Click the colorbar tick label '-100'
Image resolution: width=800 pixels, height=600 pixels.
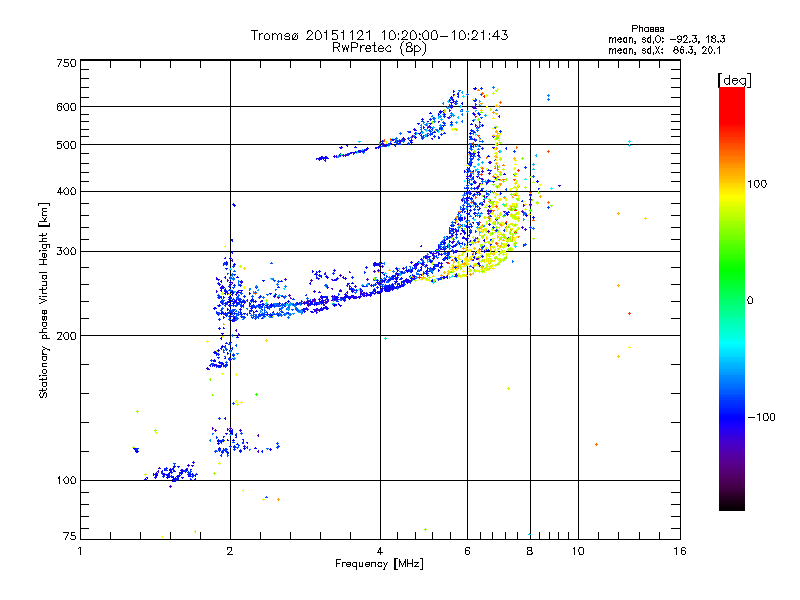click(x=761, y=417)
